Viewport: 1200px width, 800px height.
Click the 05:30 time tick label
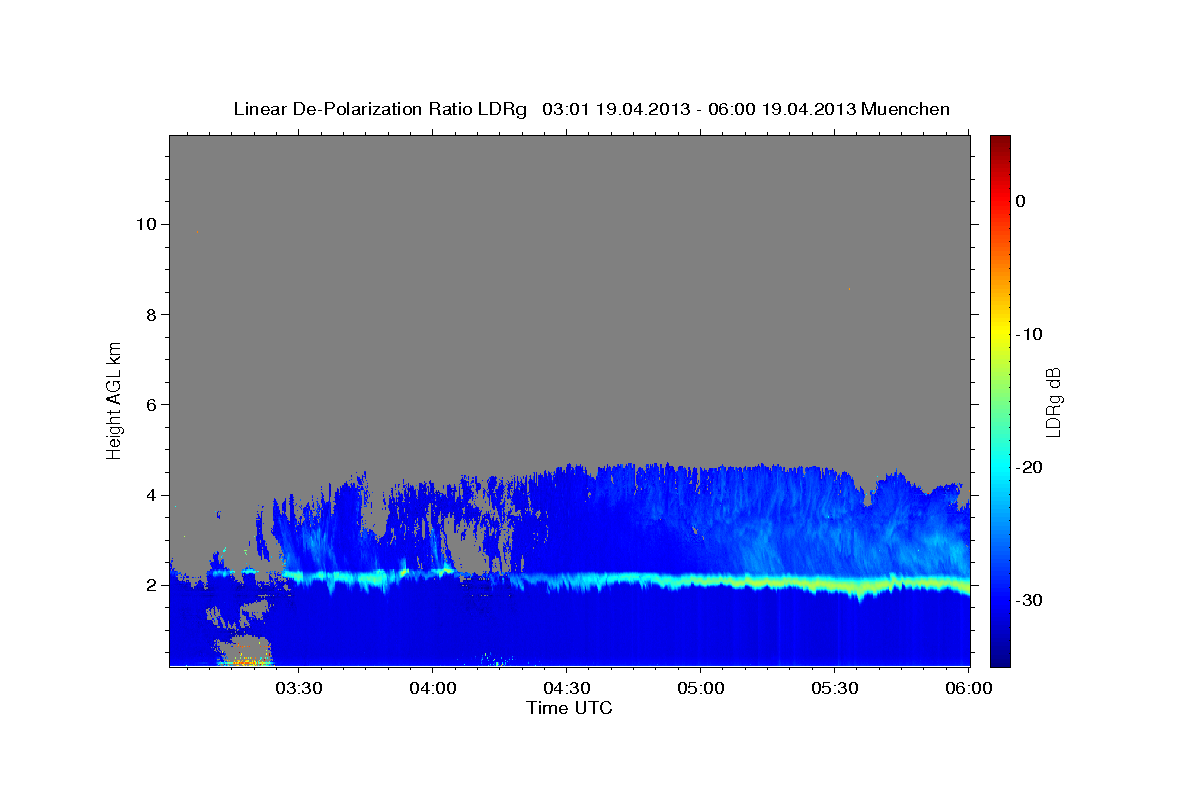click(x=834, y=689)
